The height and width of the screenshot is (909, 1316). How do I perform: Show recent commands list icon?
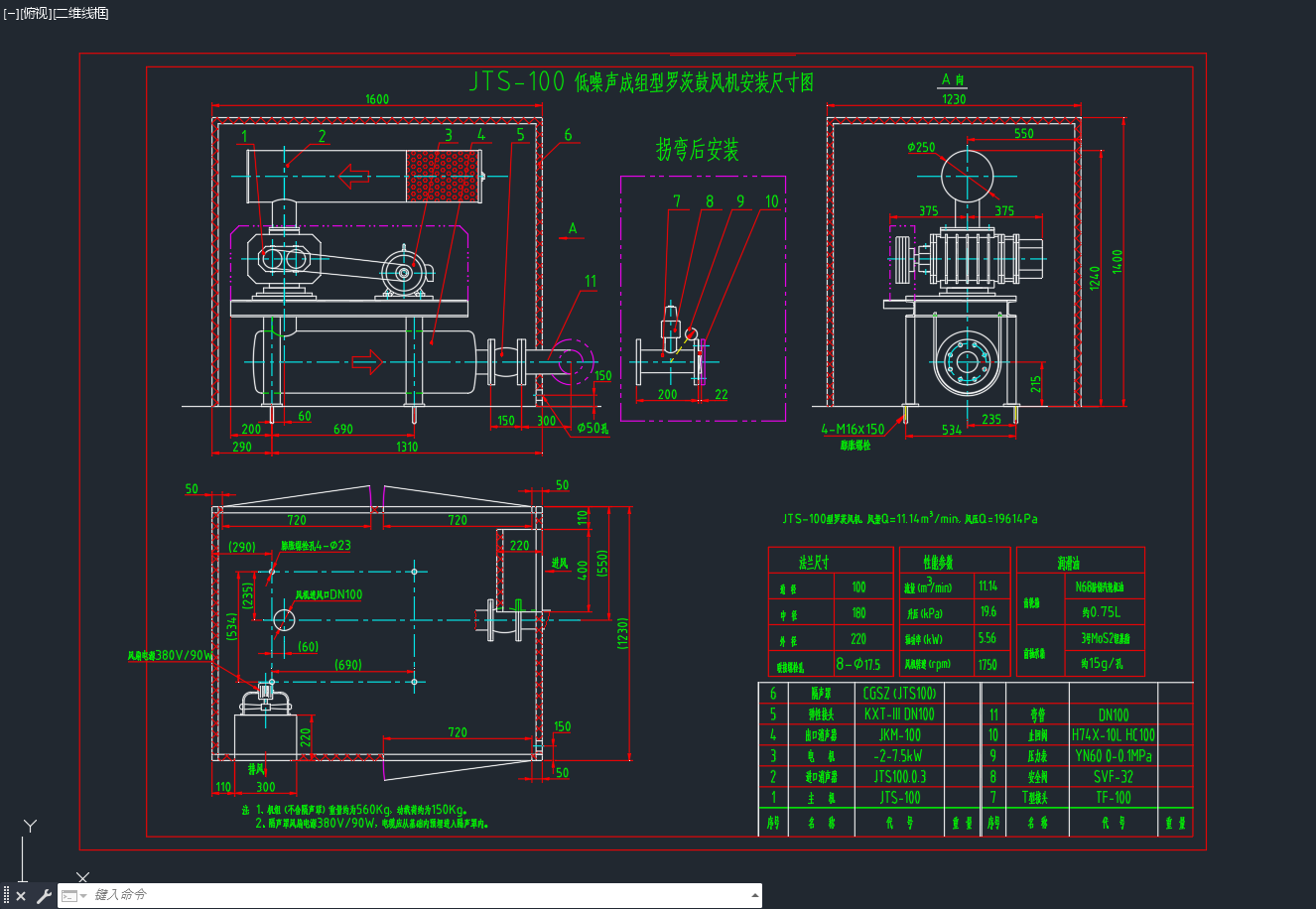click(x=71, y=896)
